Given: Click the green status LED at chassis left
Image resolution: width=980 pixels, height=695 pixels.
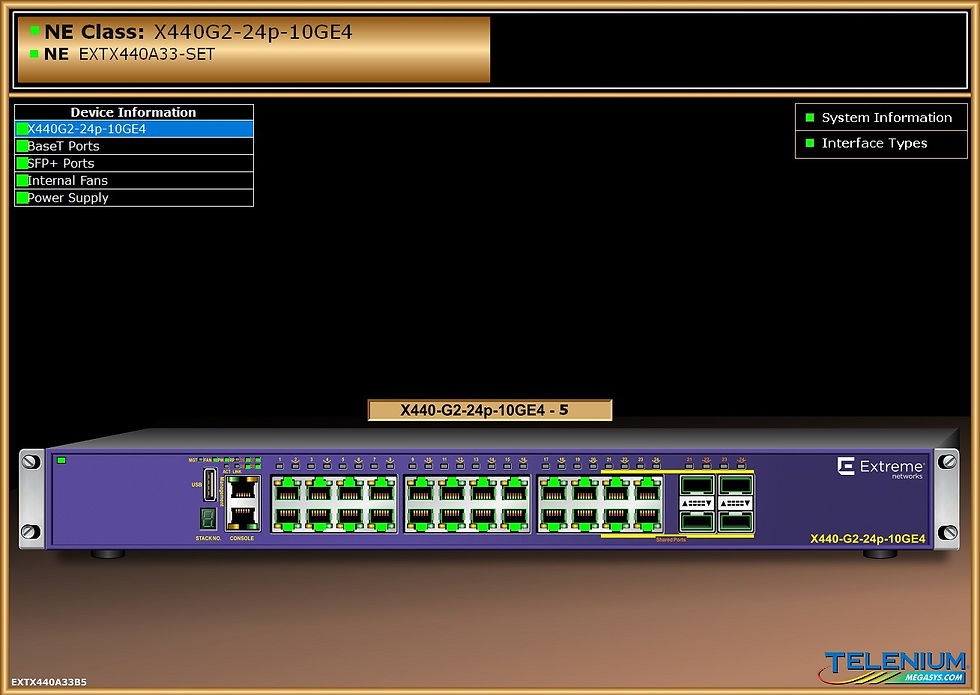Looking at the screenshot, I should tap(61, 461).
